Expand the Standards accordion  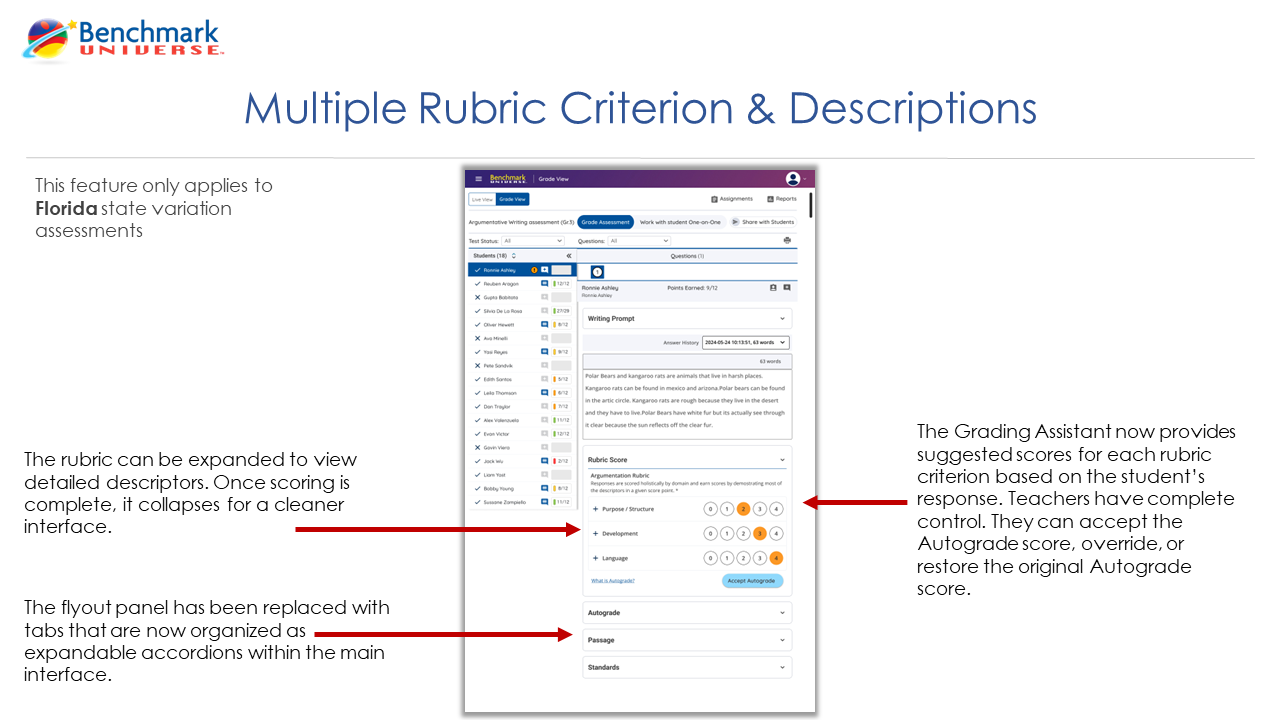687,667
